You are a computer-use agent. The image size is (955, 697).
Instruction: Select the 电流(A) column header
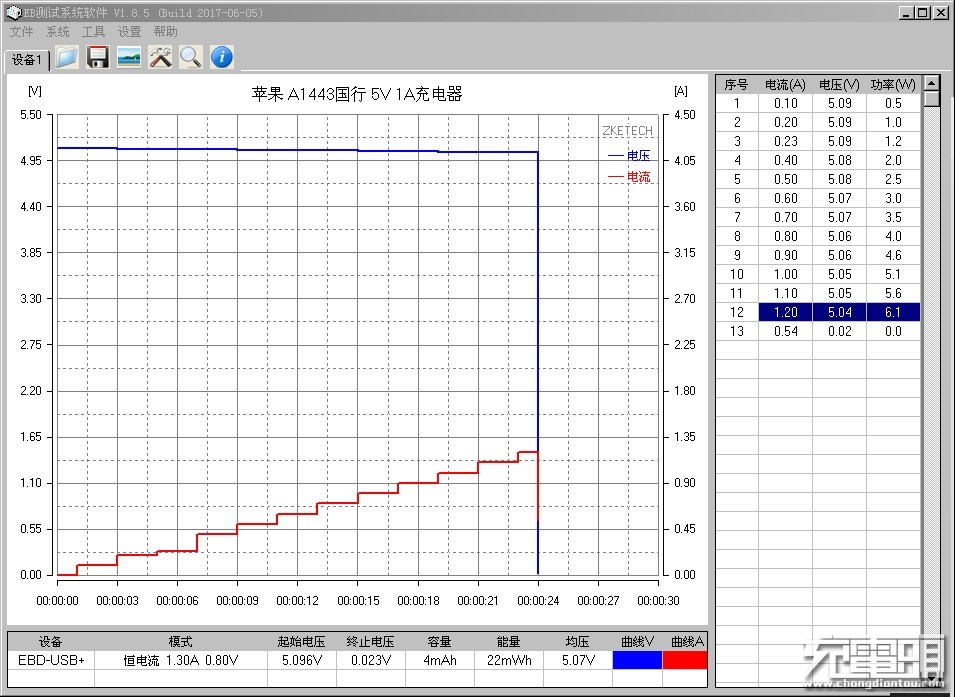[x=785, y=85]
